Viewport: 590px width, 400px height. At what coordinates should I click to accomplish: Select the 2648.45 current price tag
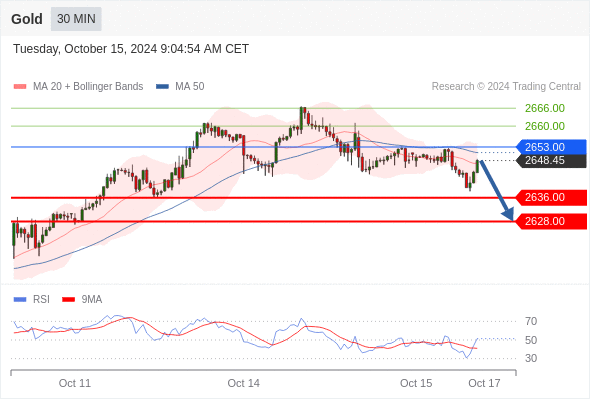[x=552, y=160]
